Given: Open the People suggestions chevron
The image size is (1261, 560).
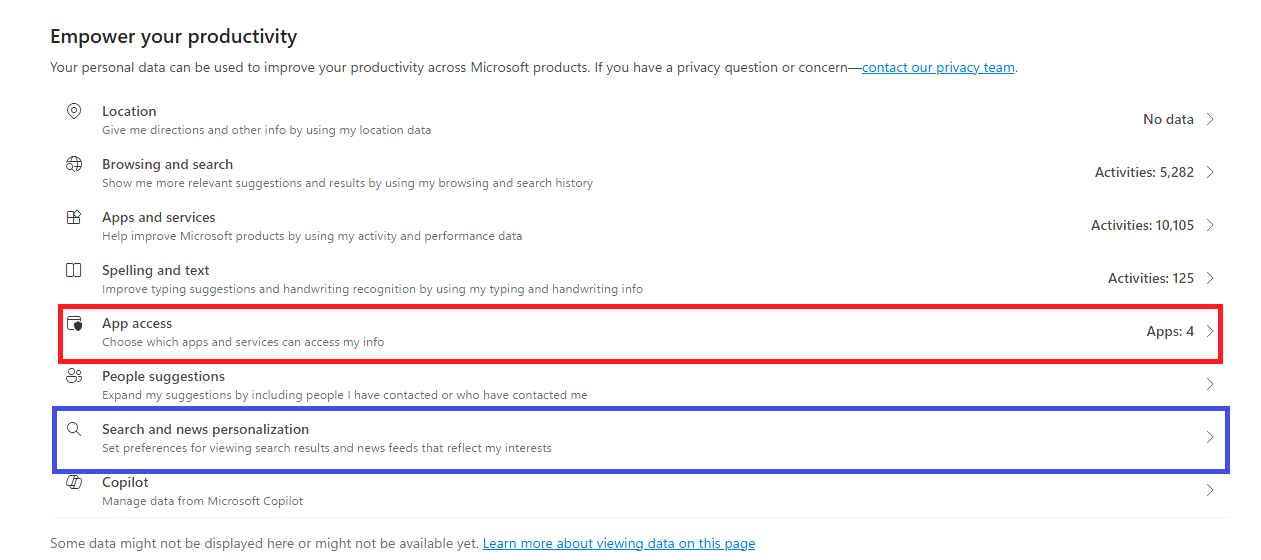Looking at the screenshot, I should pyautogui.click(x=1210, y=384).
